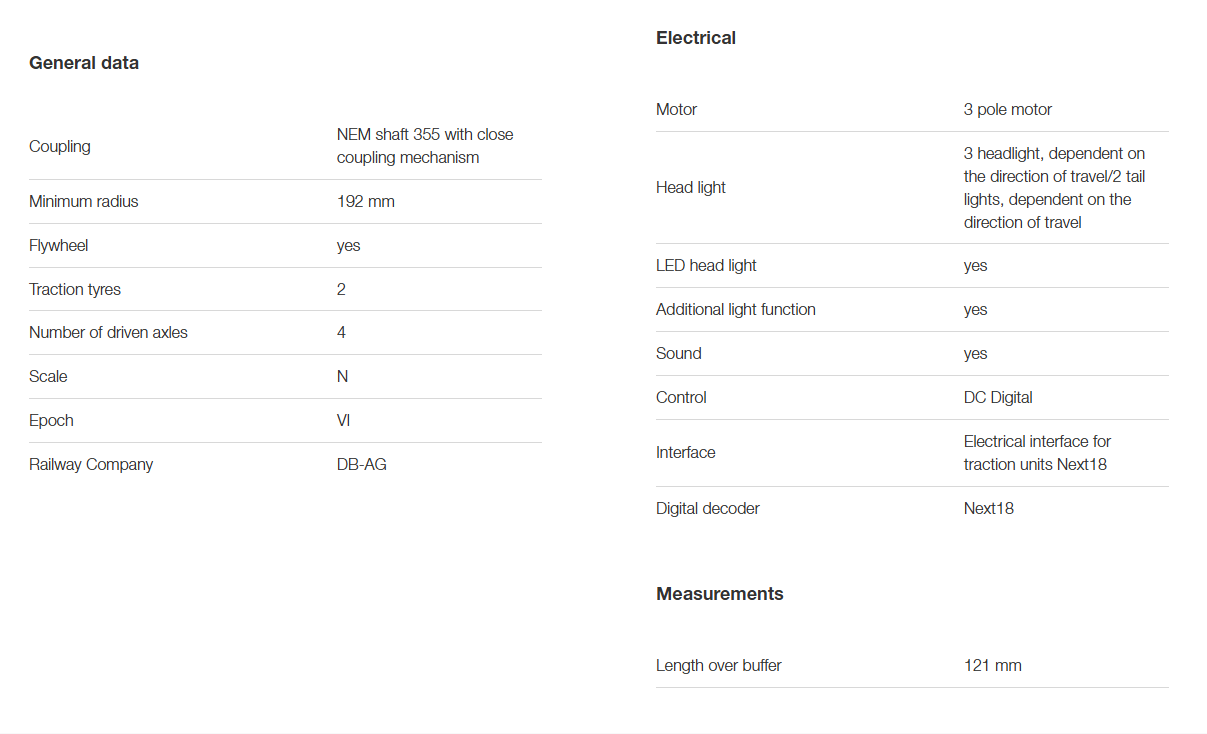Click the 121 mm length value

click(993, 666)
